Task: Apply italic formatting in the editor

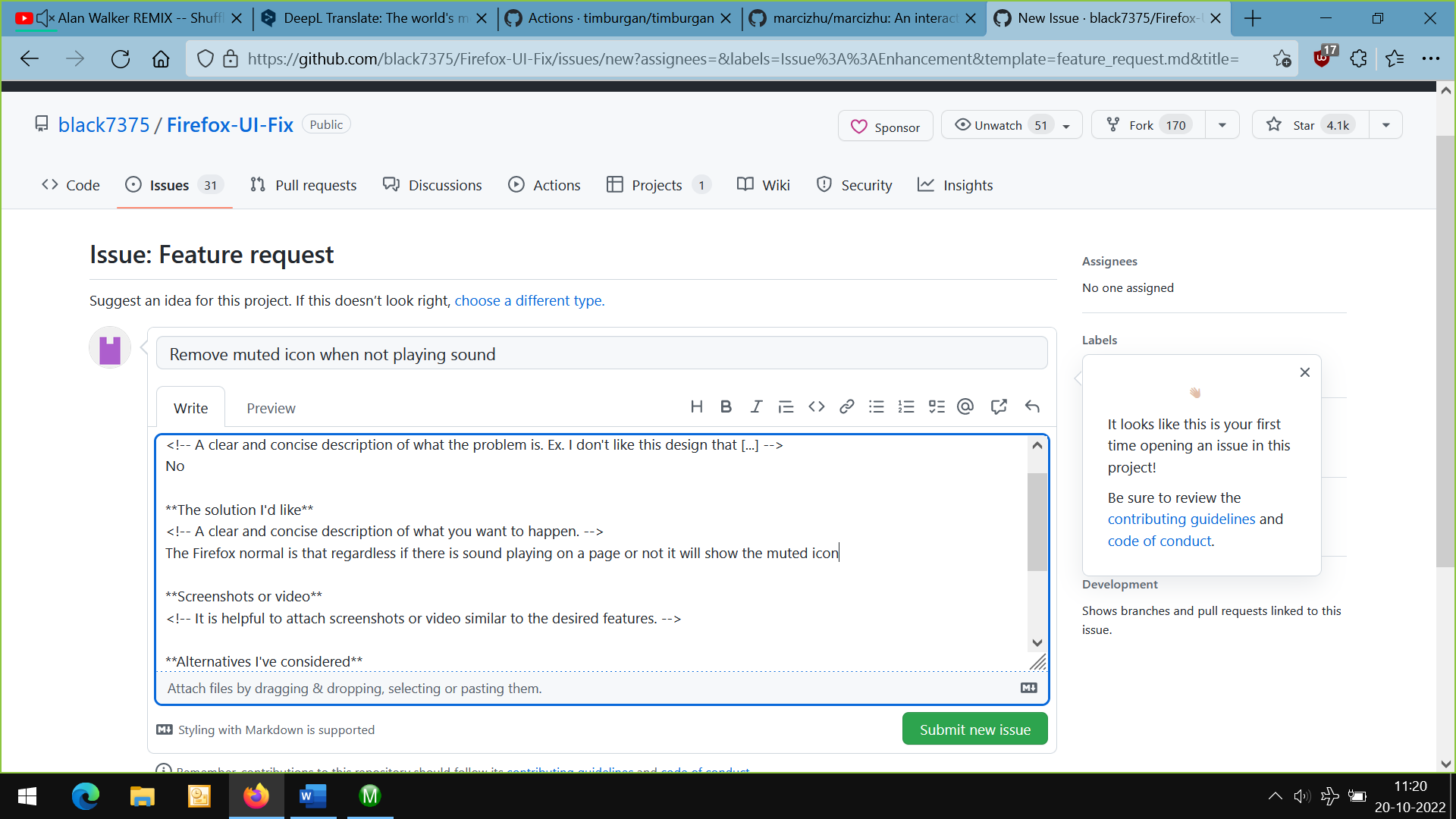Action: point(756,407)
